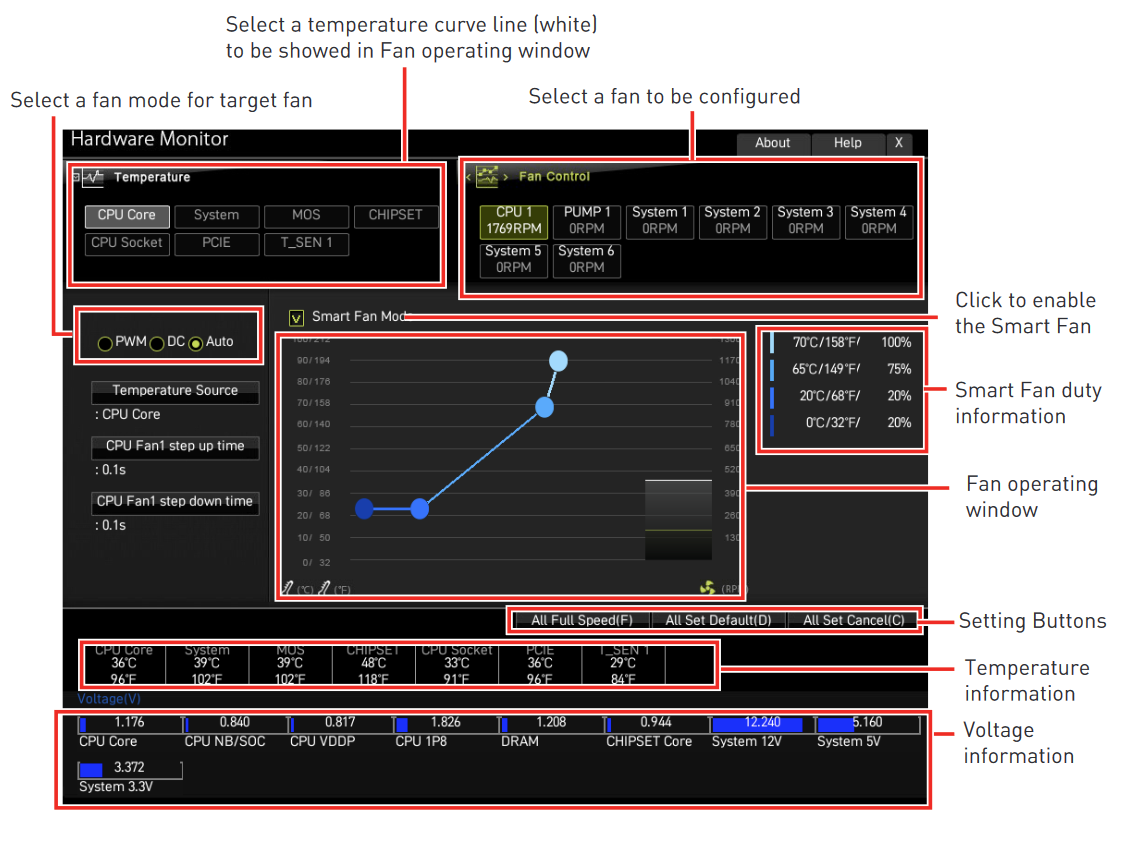Click the 0°C/32°F 20% duty row
Screen dimensions: 1140x841
(842, 423)
